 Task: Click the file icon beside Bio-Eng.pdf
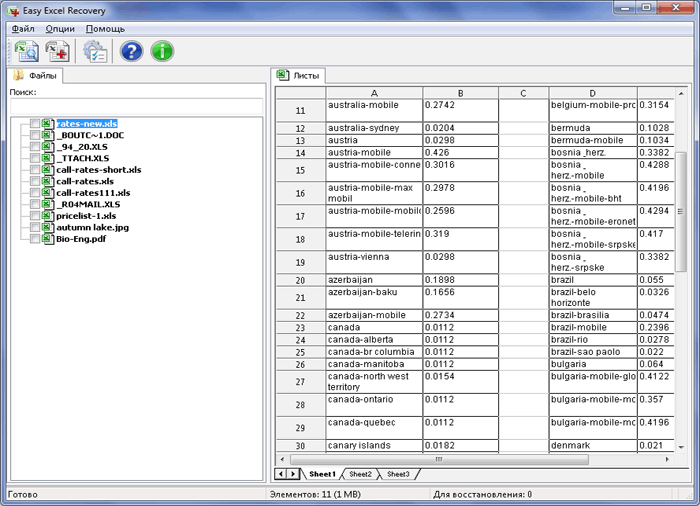pos(46,239)
